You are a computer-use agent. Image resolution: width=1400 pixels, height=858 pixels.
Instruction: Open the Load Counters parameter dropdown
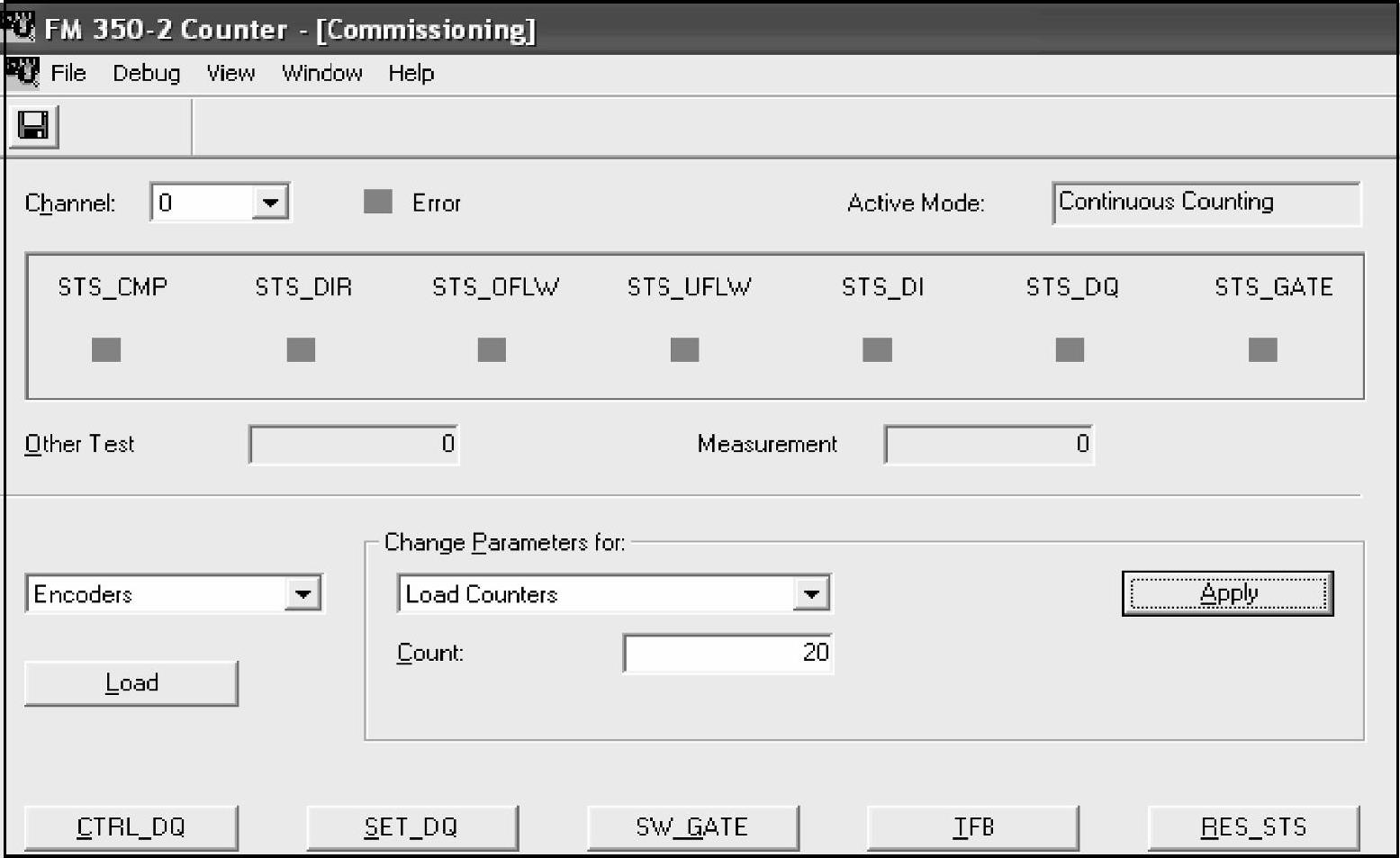(x=811, y=594)
